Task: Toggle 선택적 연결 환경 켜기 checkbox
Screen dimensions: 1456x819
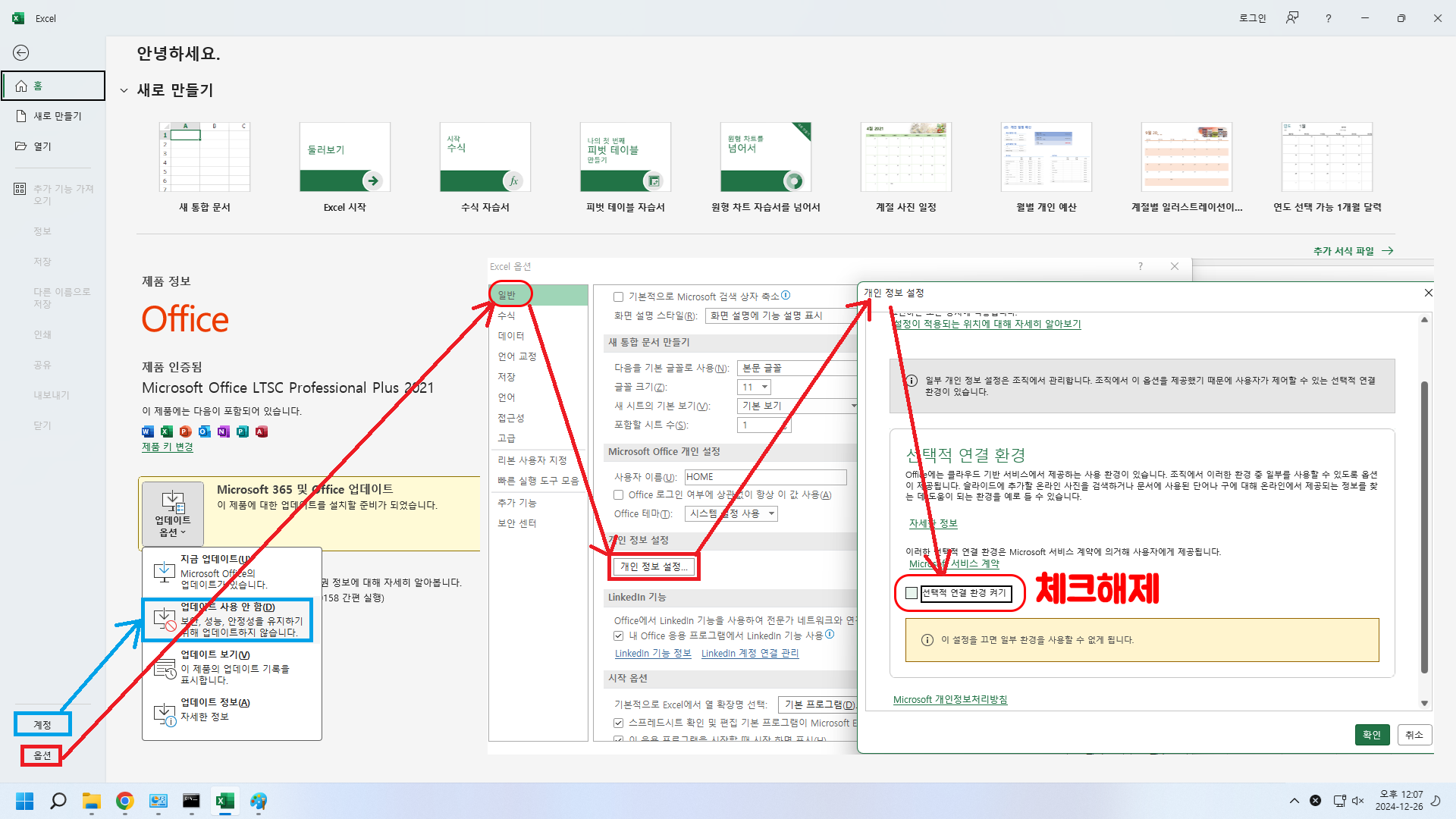Action: [x=912, y=593]
